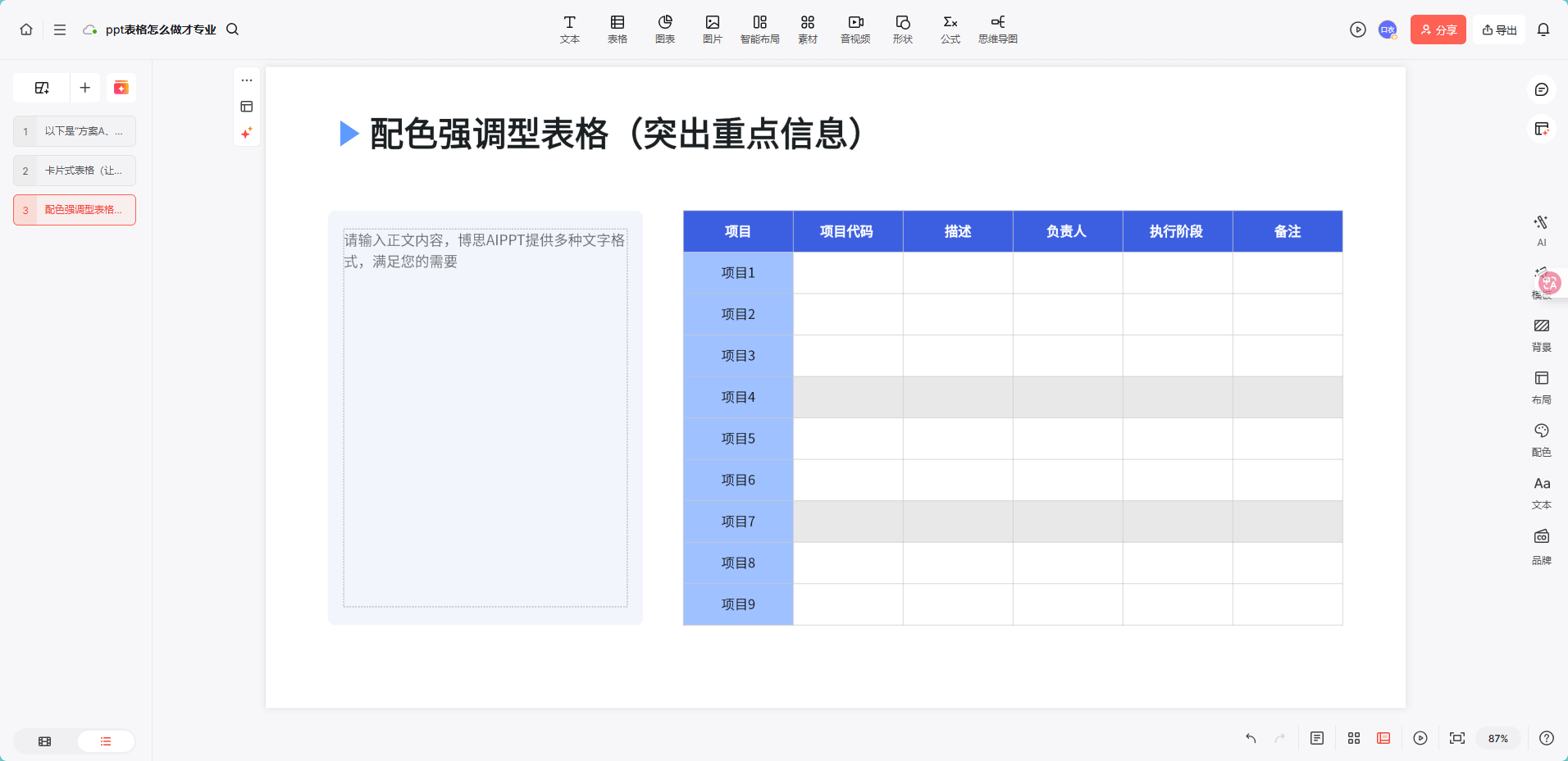The image size is (1568, 761).
Task: Toggle slide grid overview near zoom controls
Action: (1352, 738)
